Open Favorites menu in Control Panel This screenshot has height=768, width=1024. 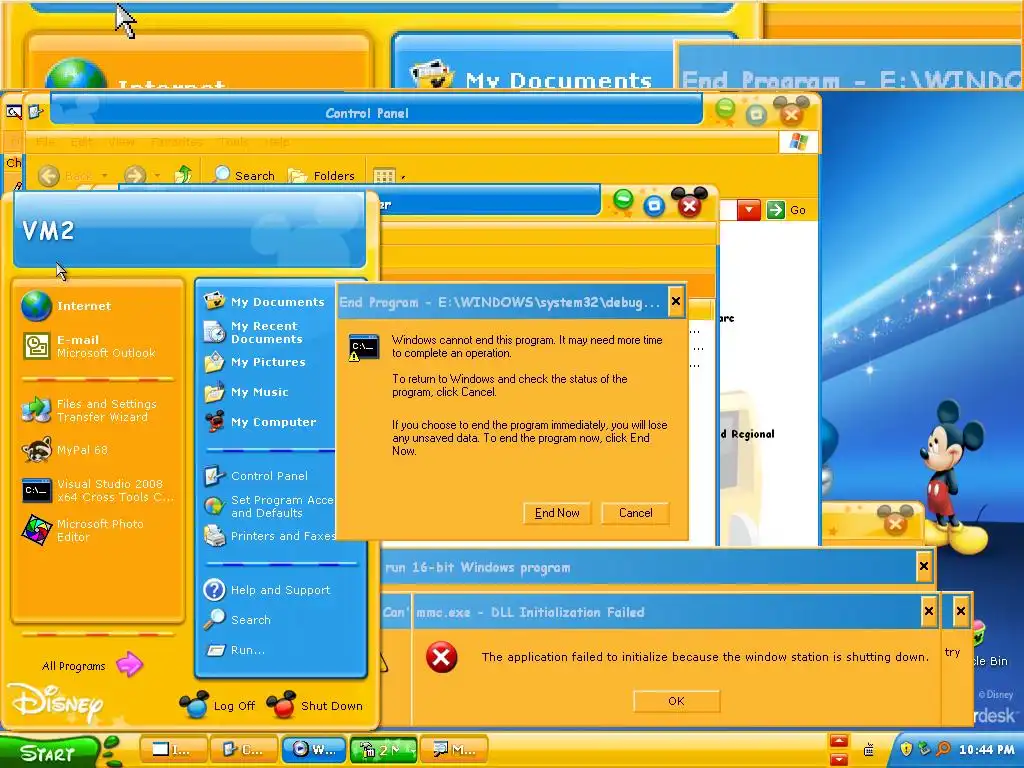[176, 142]
